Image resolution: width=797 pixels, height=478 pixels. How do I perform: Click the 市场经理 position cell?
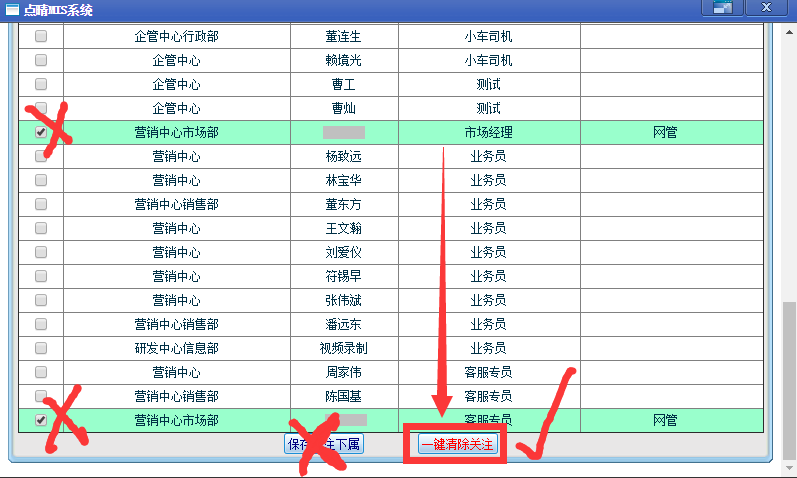coord(488,133)
